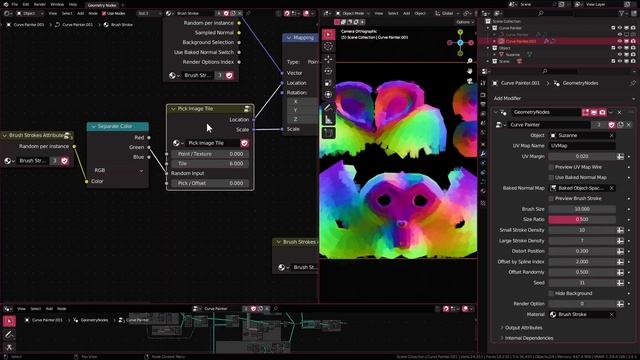The height and width of the screenshot is (360, 640).
Task: Toggle render camera icon for Suzanne
Action: coord(633,54)
